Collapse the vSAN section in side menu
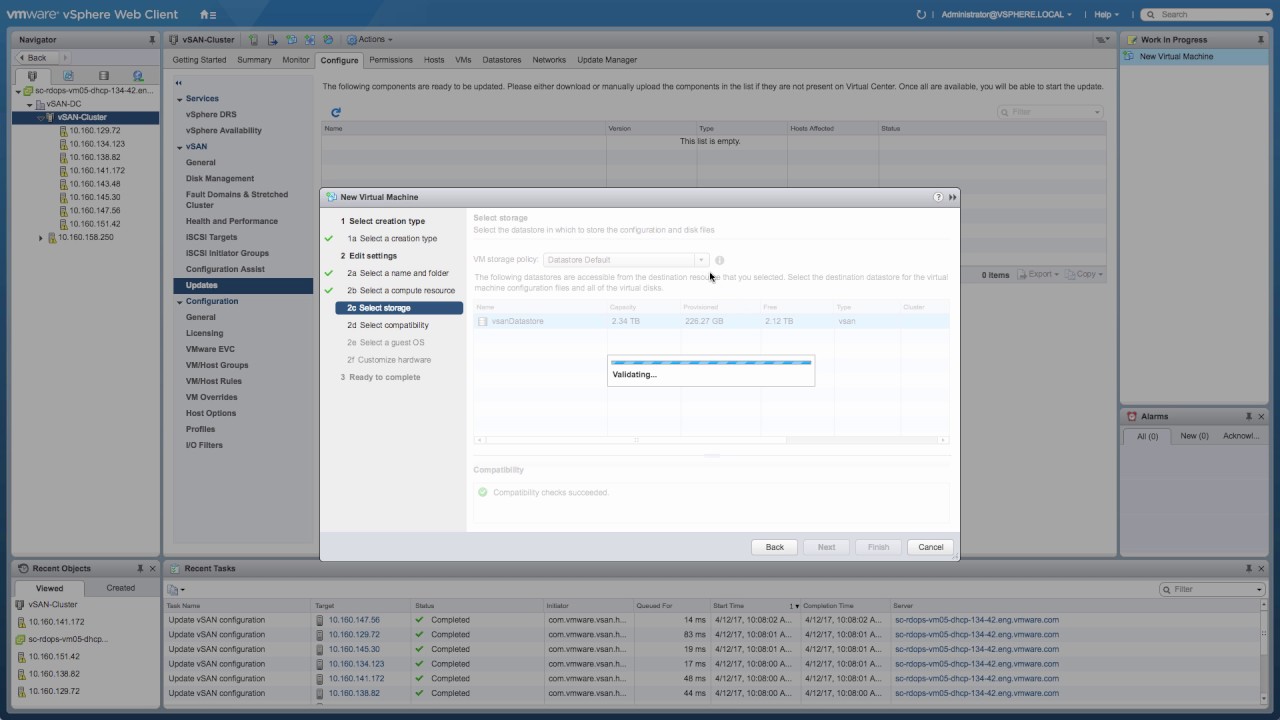 coord(180,147)
